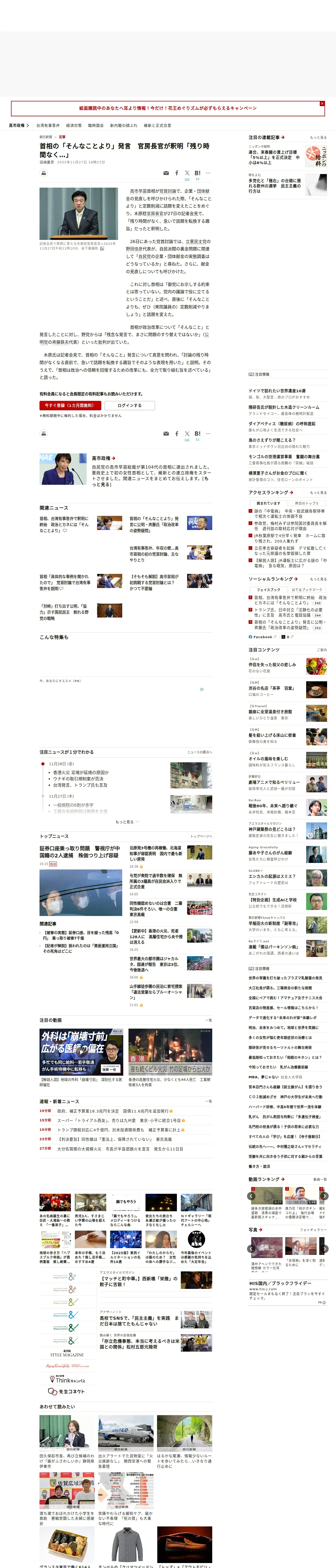Screen dimensions: 336x1568
Task: Open Asahi Facebook page link
Action: tap(262, 637)
